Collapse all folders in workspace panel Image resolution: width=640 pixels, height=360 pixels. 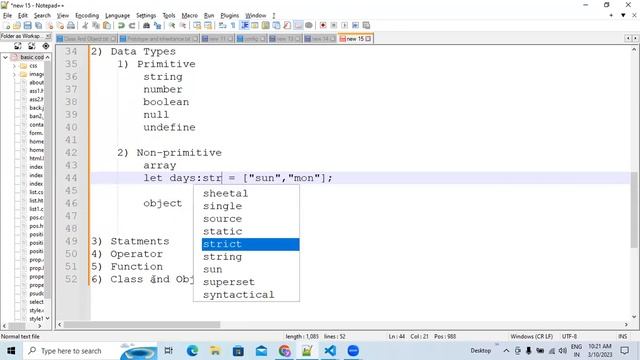coord(31,46)
